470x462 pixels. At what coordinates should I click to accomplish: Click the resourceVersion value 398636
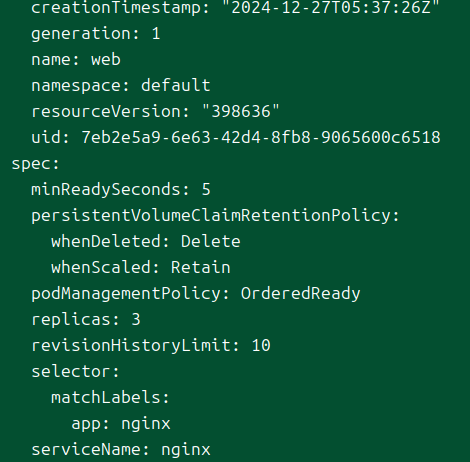tap(241, 111)
